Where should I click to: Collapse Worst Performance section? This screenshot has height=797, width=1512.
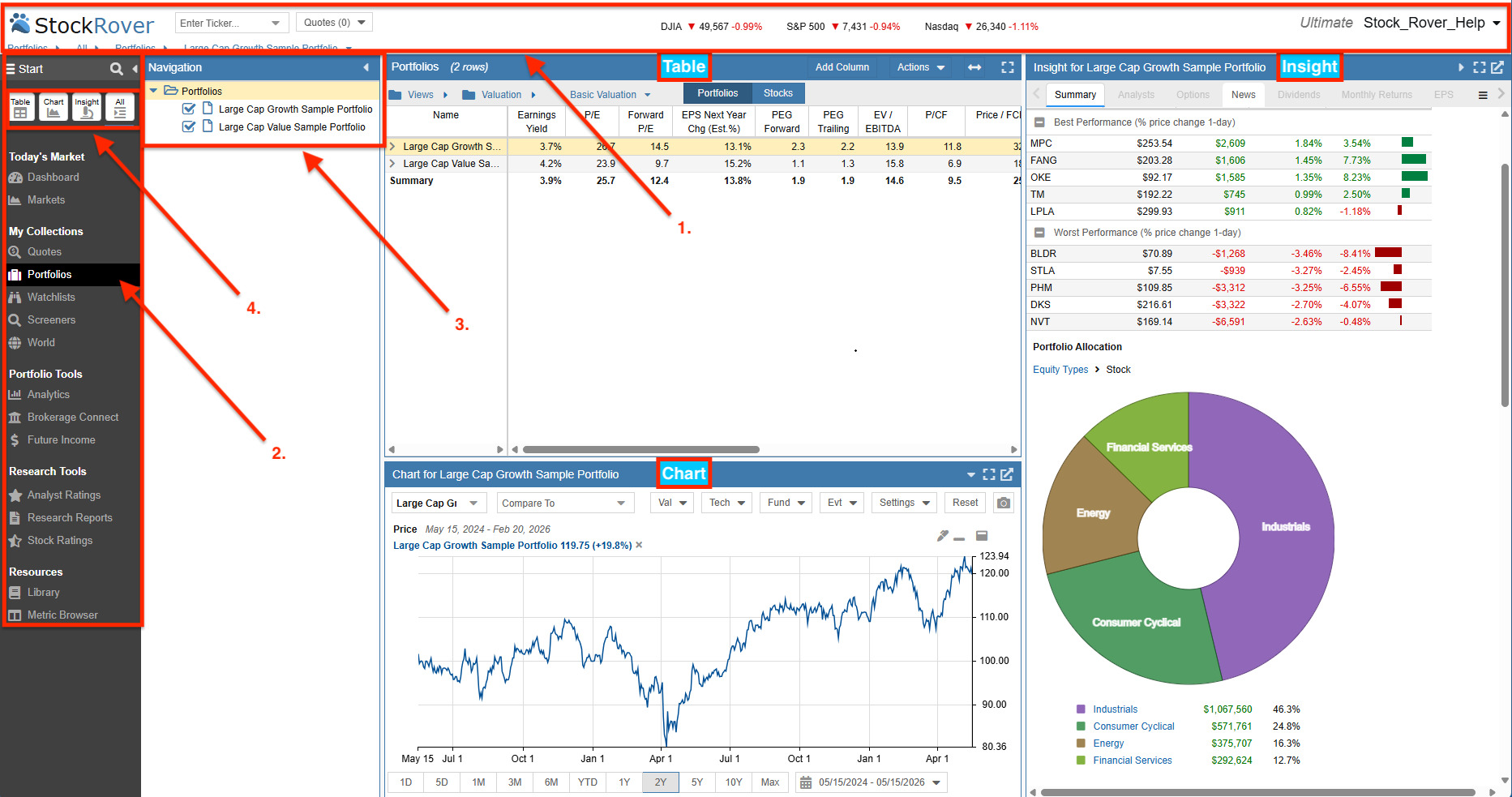coord(1039,233)
